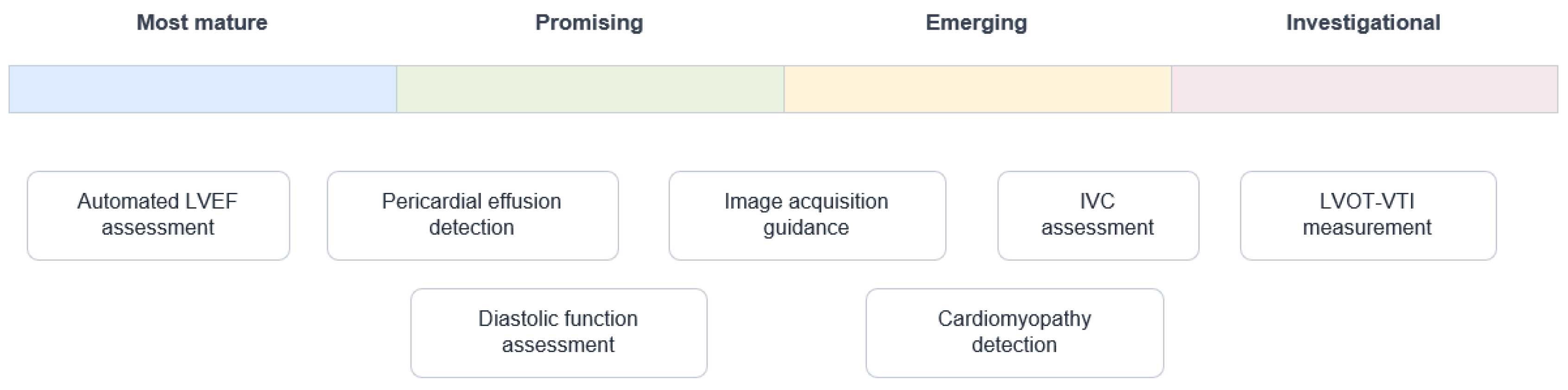Image resolution: width=1568 pixels, height=390 pixels.
Task: Click the Emerging category heading
Action: pyautogui.click(x=976, y=23)
